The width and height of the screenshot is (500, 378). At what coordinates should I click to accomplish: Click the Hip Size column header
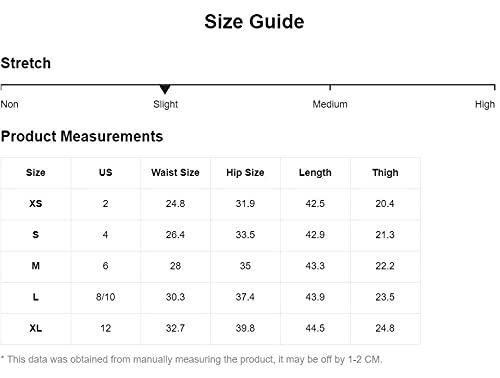pyautogui.click(x=245, y=173)
